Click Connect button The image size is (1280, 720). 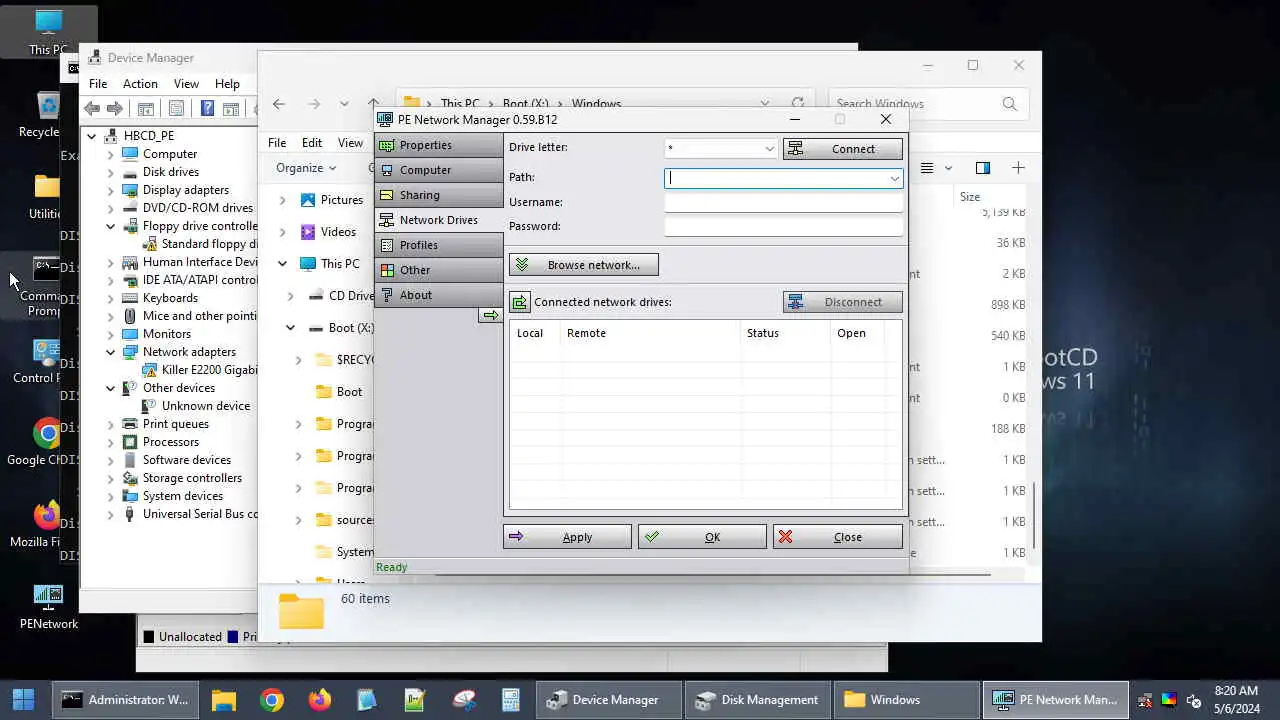(843, 149)
